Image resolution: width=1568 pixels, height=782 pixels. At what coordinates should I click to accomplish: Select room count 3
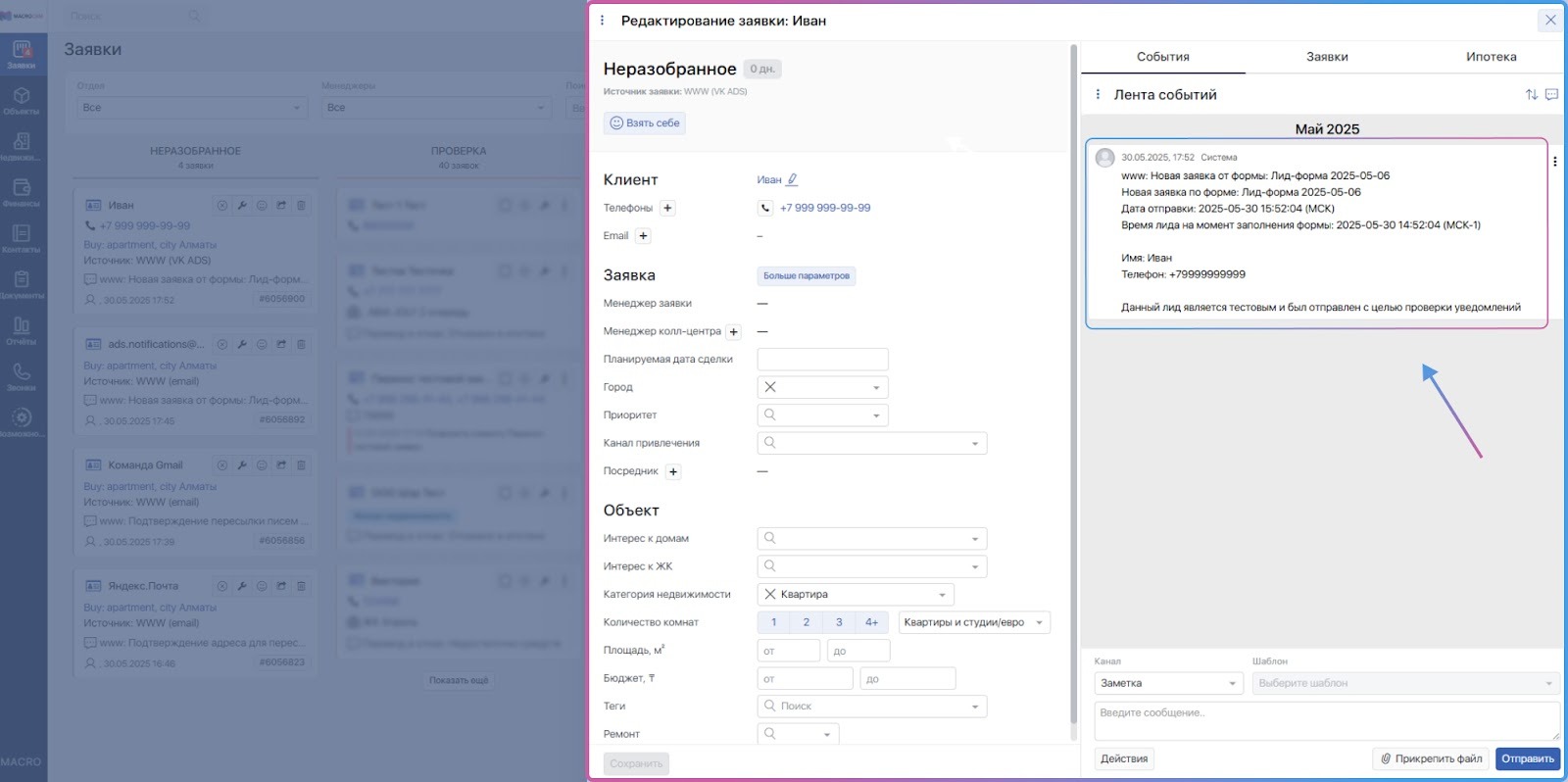click(x=839, y=622)
